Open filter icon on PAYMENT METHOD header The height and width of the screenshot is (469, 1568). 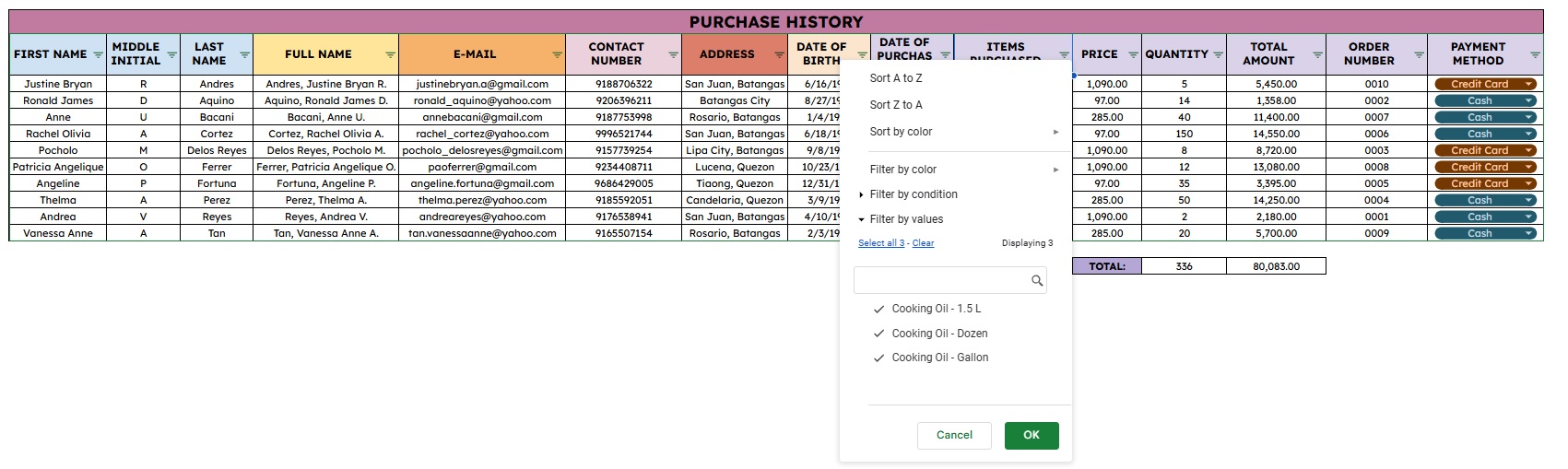(x=1535, y=55)
